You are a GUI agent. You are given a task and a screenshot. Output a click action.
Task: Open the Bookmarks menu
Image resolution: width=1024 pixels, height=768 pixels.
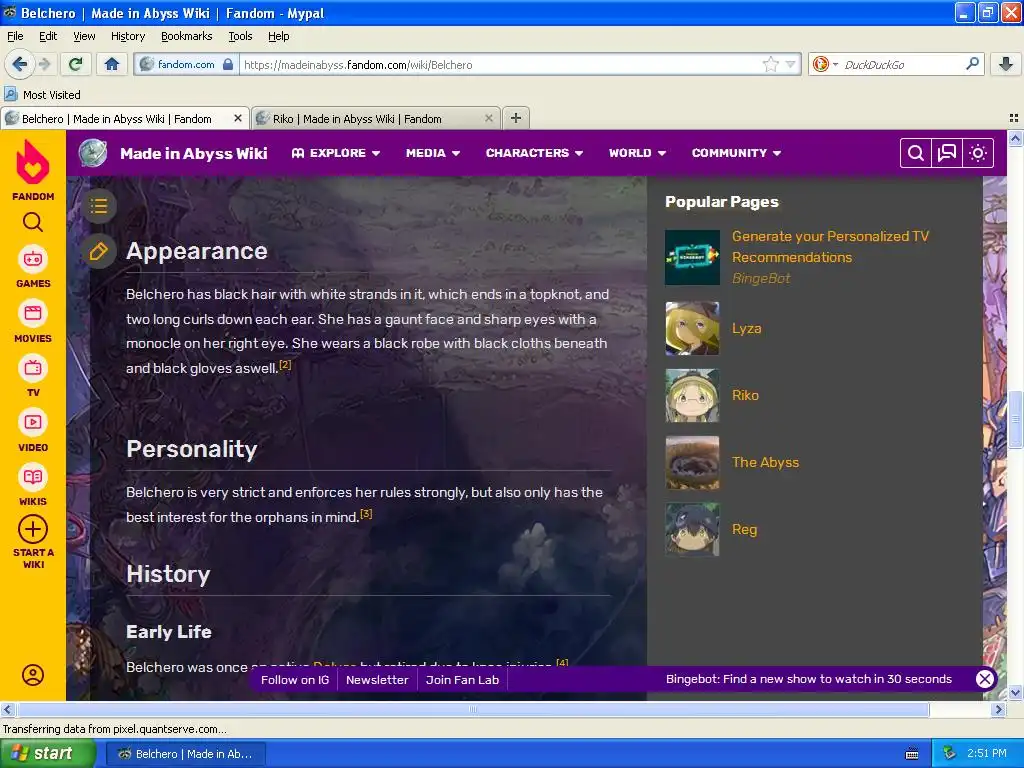(187, 36)
